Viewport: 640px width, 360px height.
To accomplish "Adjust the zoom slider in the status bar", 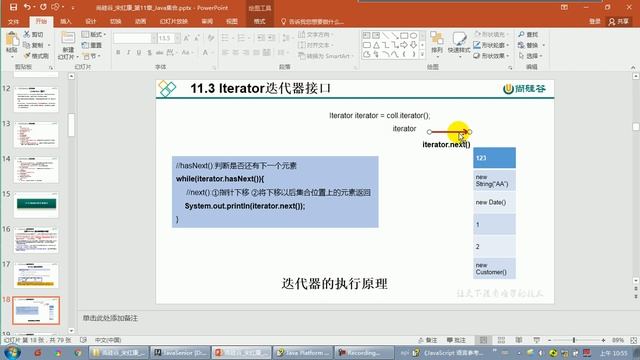I will coord(574,340).
